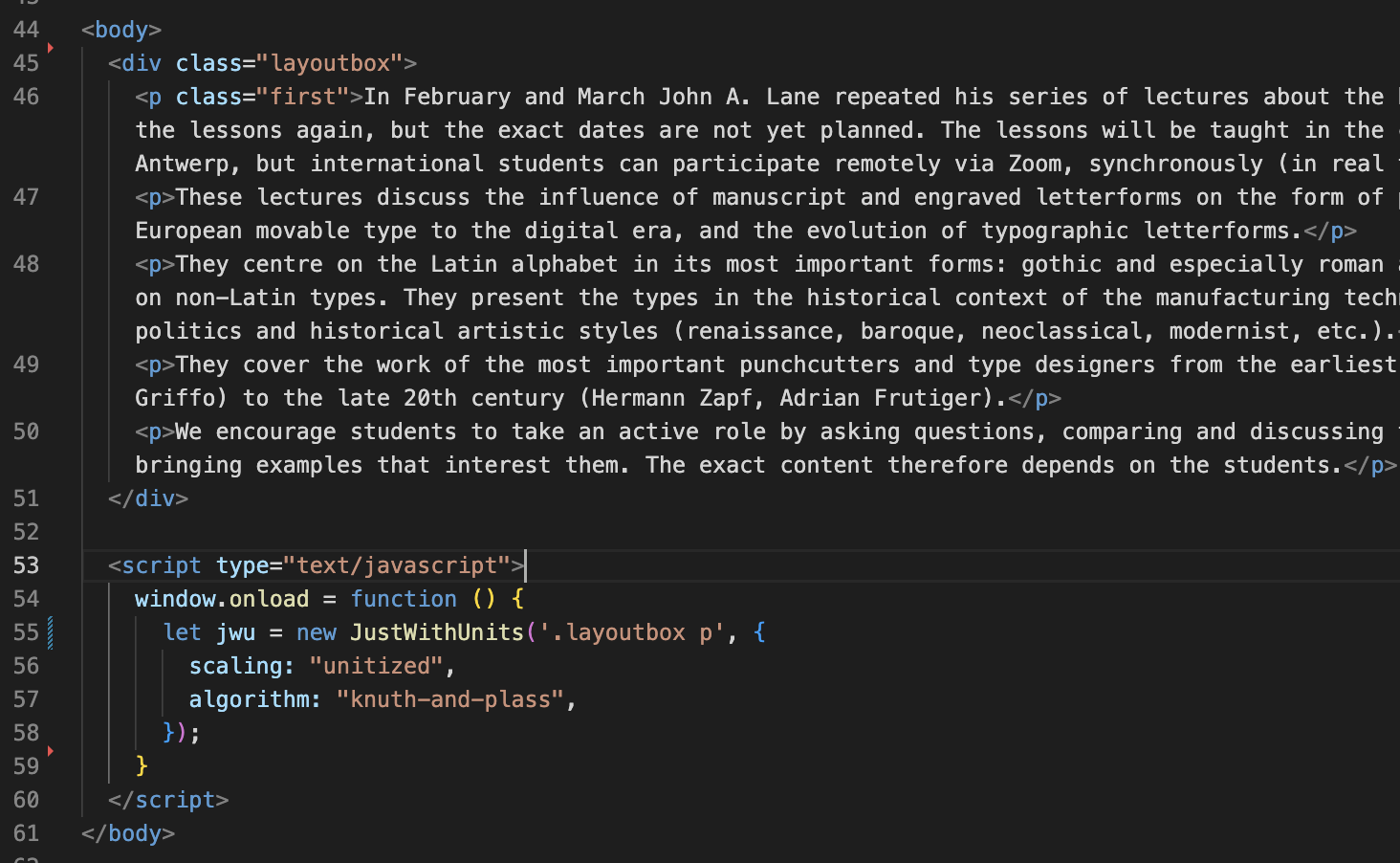Viewport: 1400px width, 863px height.
Task: Click the red deletion marker near line 59
Action: [50, 751]
